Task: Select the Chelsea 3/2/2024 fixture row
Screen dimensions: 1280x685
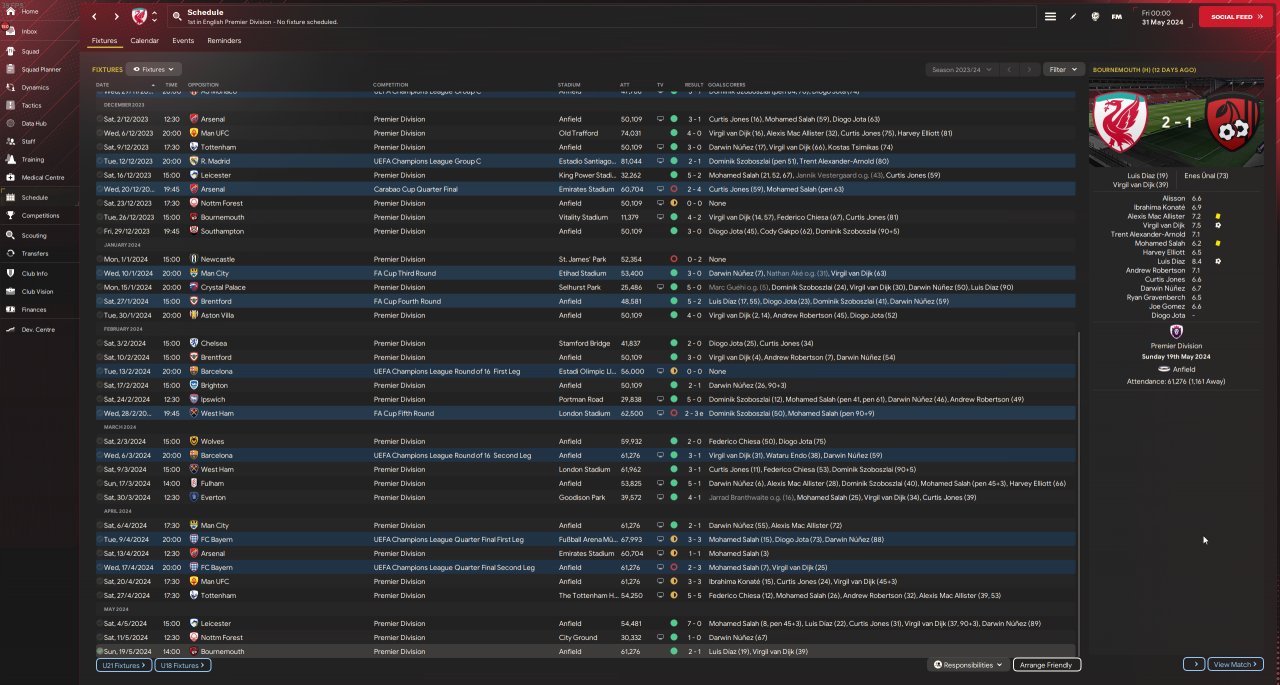Action: tap(587, 343)
